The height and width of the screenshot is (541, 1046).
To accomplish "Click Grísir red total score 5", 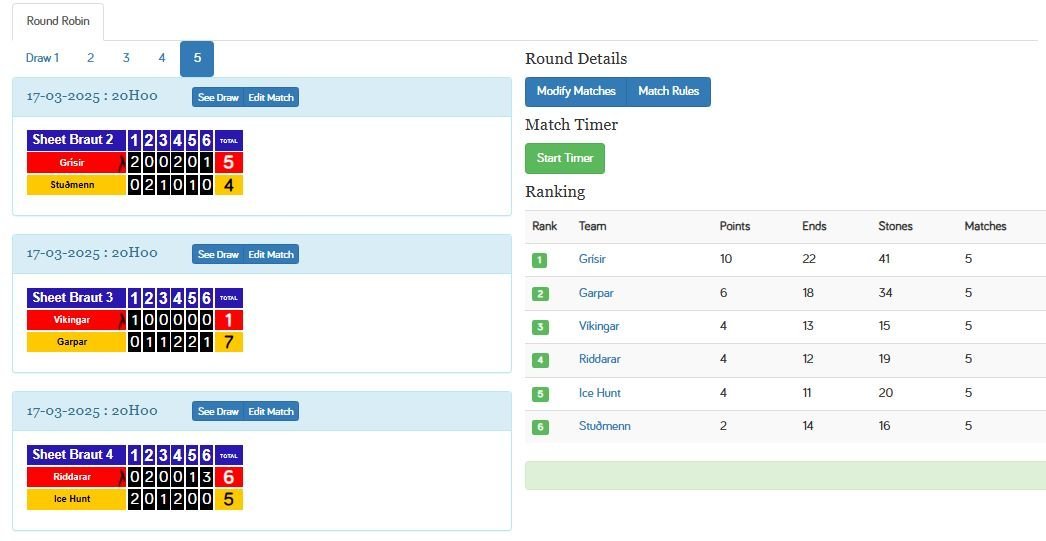I will pyautogui.click(x=229, y=162).
